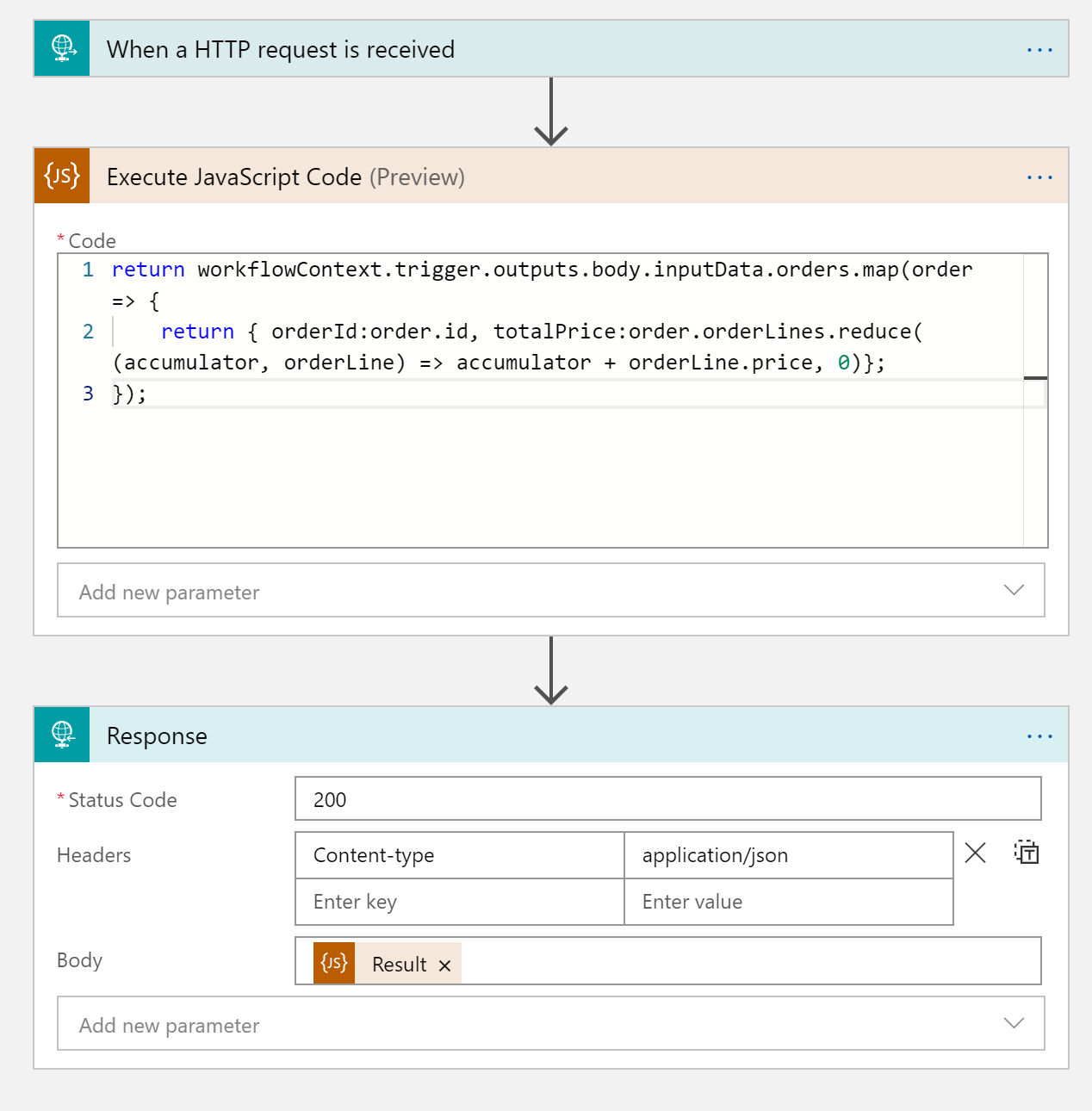Collapse the When a HTTP request is received card

pos(281,49)
